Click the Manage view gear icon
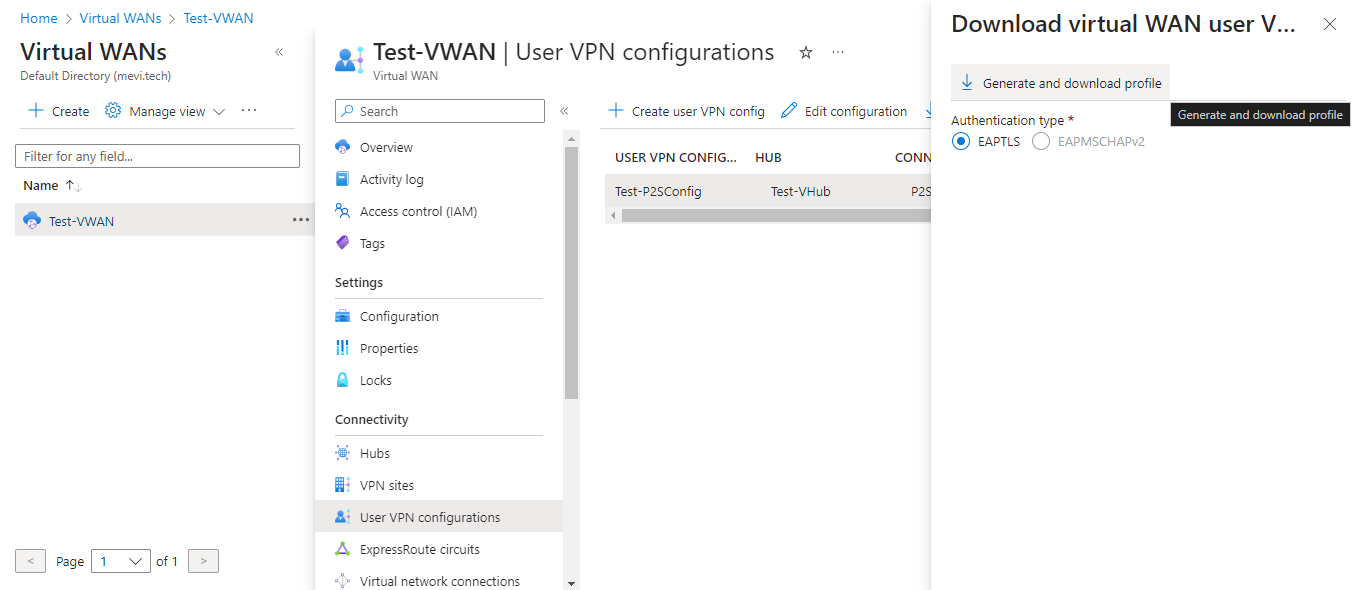Screen dimensions: 1366x590 (x=113, y=111)
